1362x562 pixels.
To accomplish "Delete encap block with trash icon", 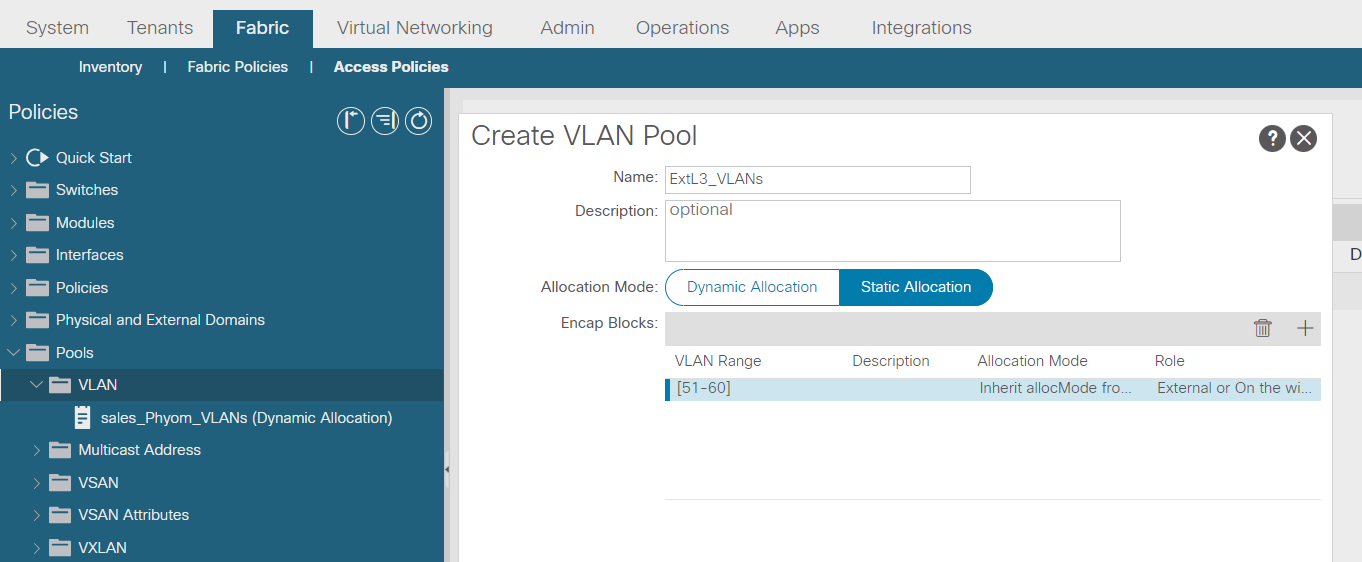I will click(1263, 328).
